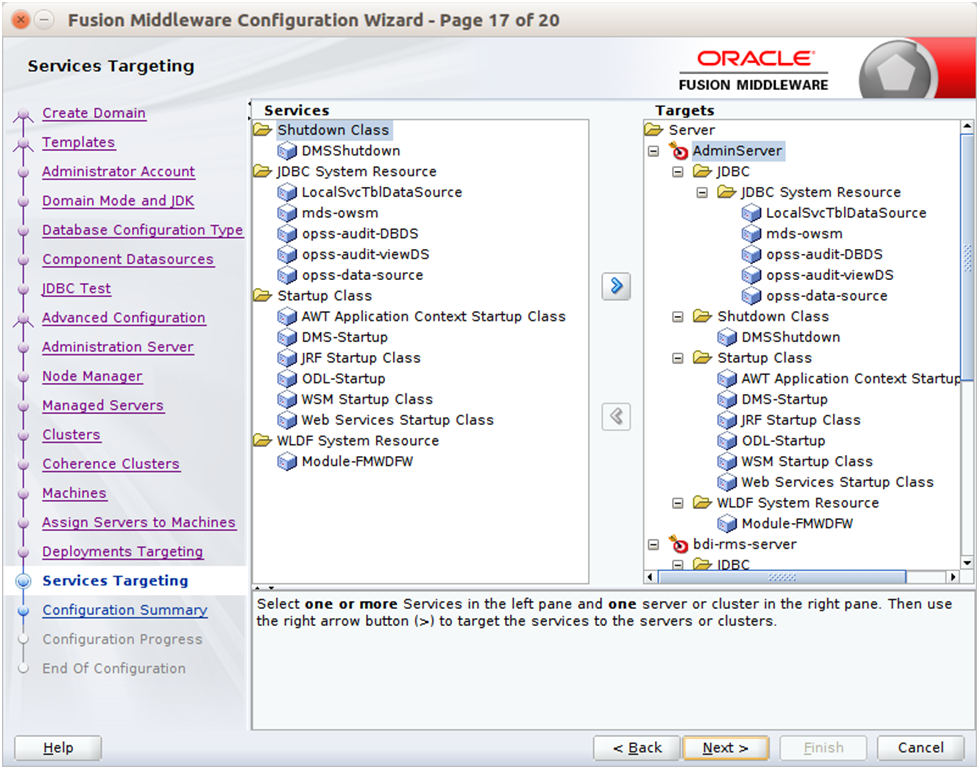979x769 pixels.
Task: Select opss-data-source under AdminServer in Targets
Action: click(x=827, y=296)
